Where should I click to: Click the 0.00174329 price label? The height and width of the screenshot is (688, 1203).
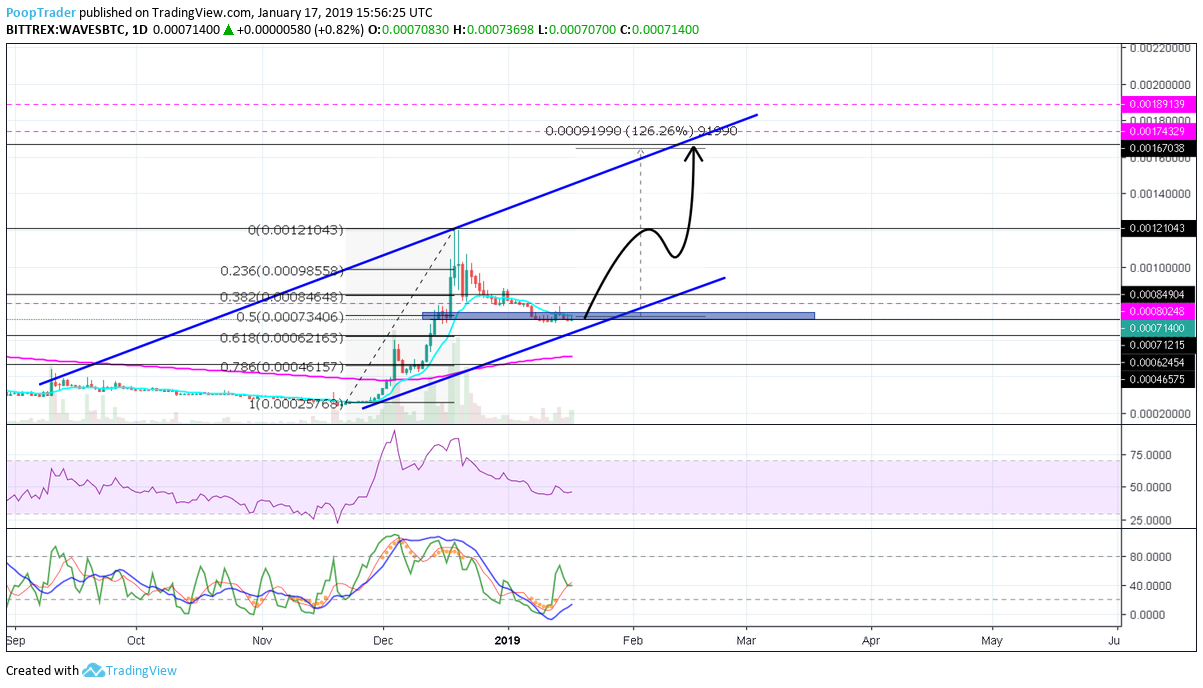tap(1156, 132)
